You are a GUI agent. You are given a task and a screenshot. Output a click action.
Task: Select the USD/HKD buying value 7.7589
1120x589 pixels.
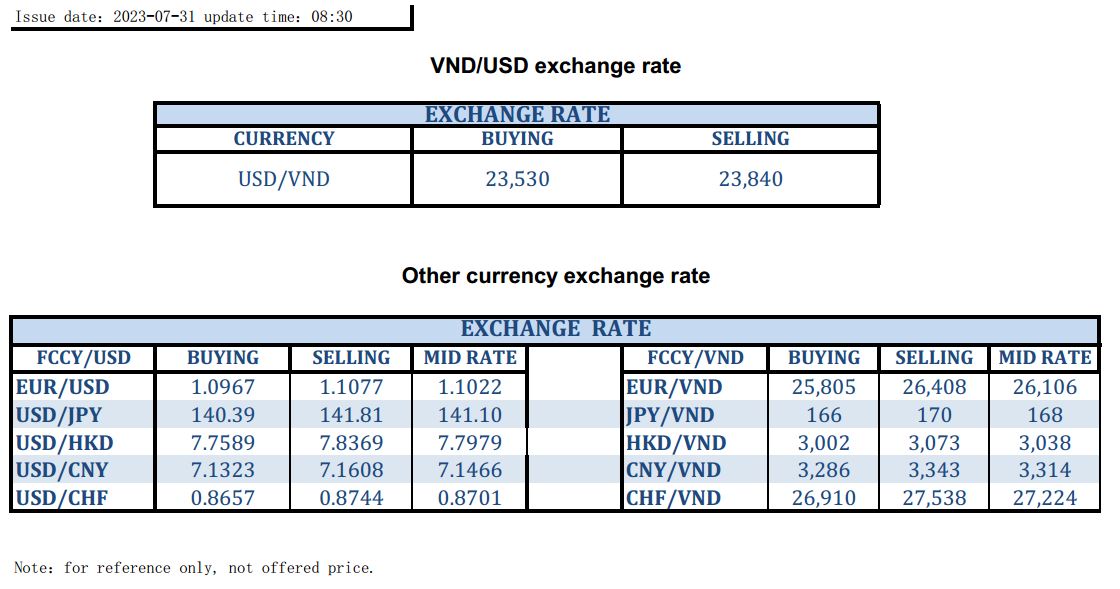[x=223, y=443]
